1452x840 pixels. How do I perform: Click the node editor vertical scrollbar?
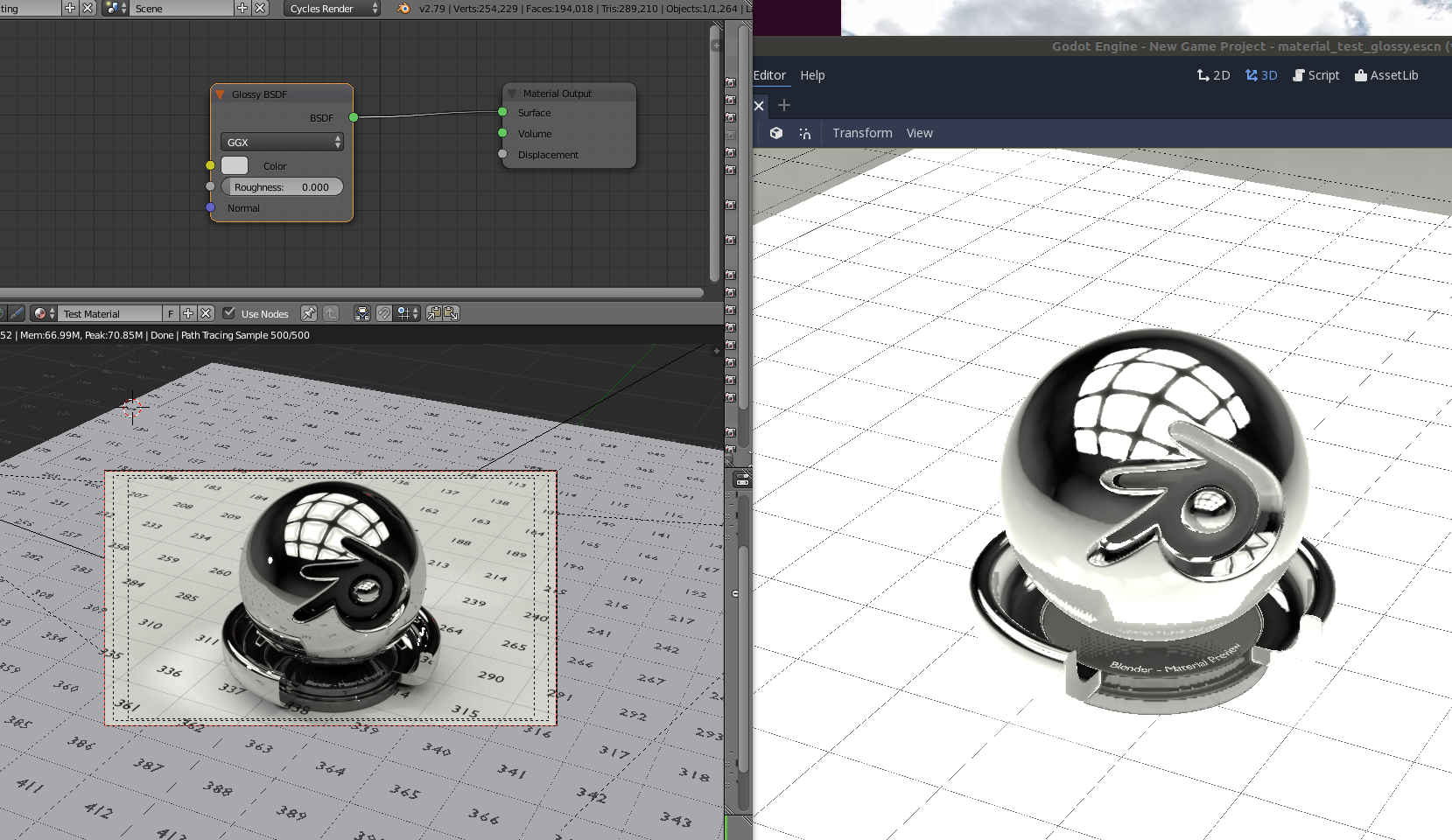715,153
